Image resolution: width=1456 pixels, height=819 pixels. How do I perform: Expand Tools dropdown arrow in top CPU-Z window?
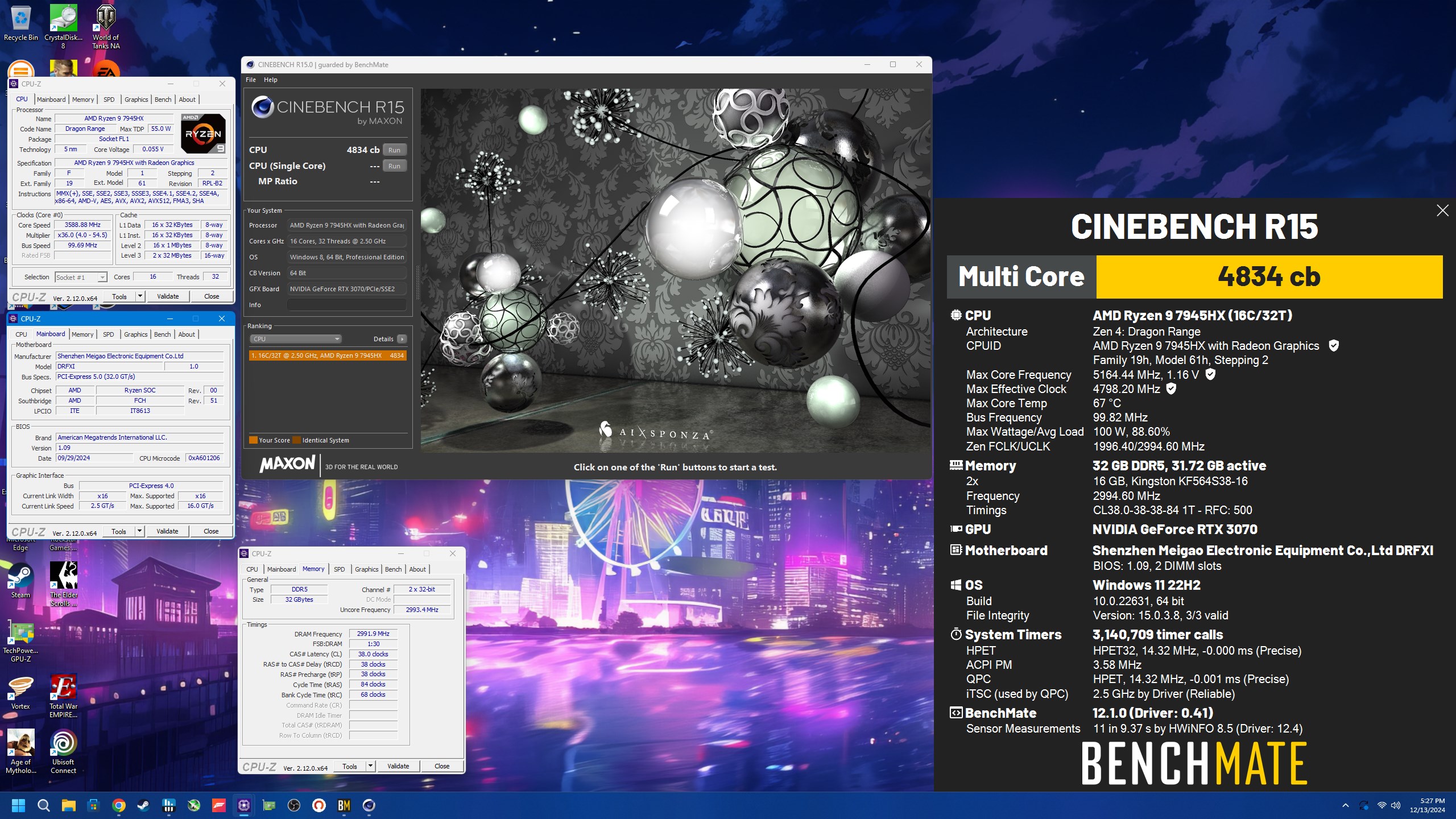140,296
